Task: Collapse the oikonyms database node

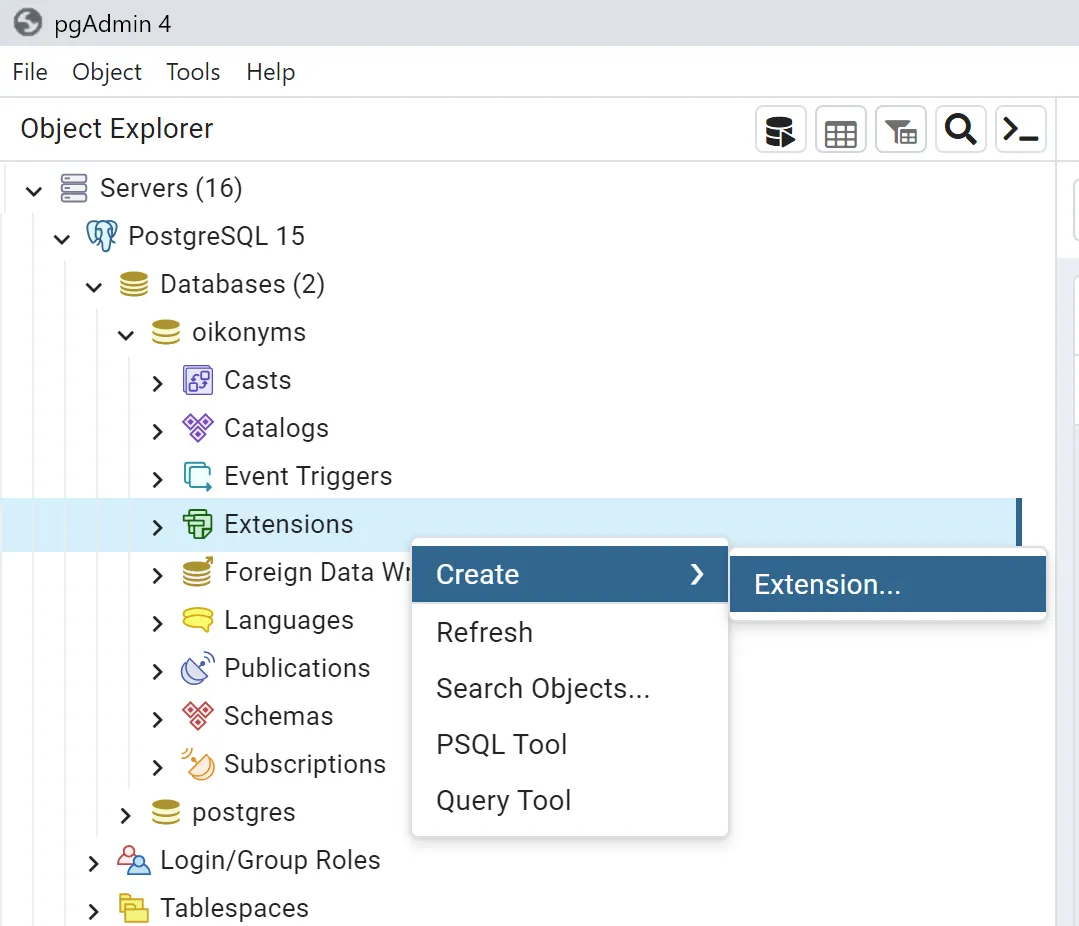Action: point(126,333)
